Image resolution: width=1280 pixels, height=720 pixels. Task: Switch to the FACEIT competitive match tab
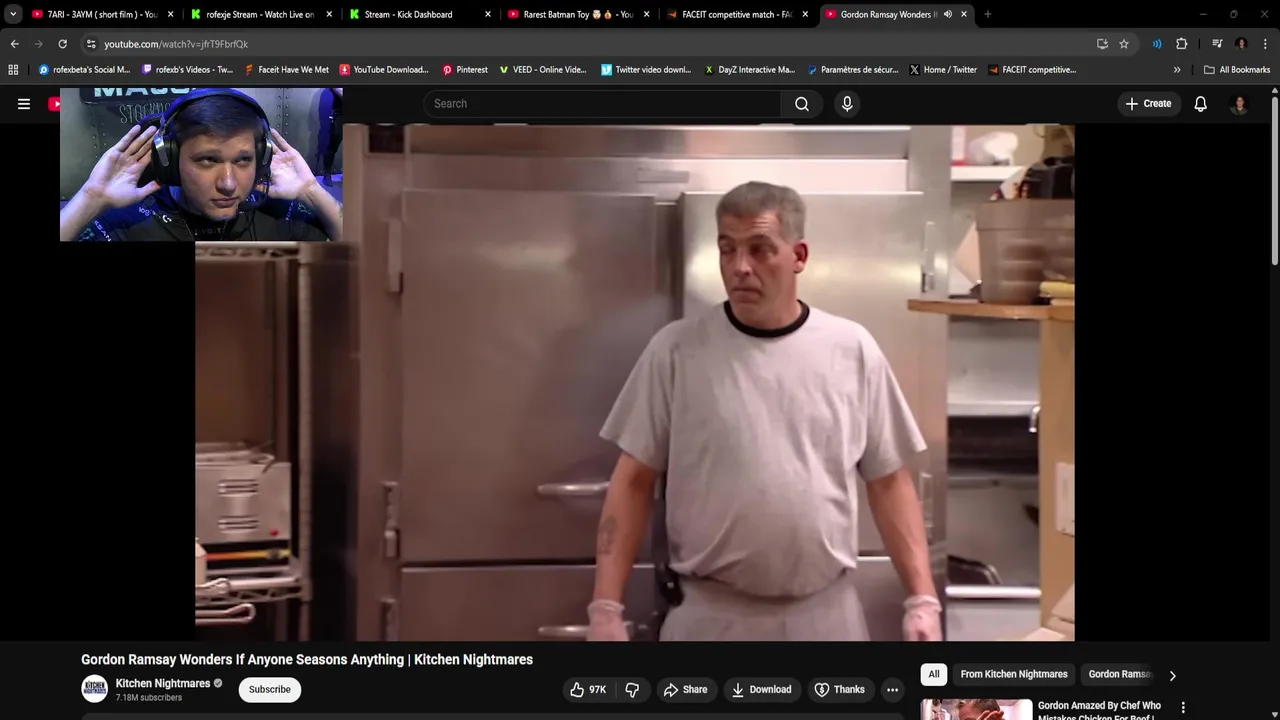point(736,14)
